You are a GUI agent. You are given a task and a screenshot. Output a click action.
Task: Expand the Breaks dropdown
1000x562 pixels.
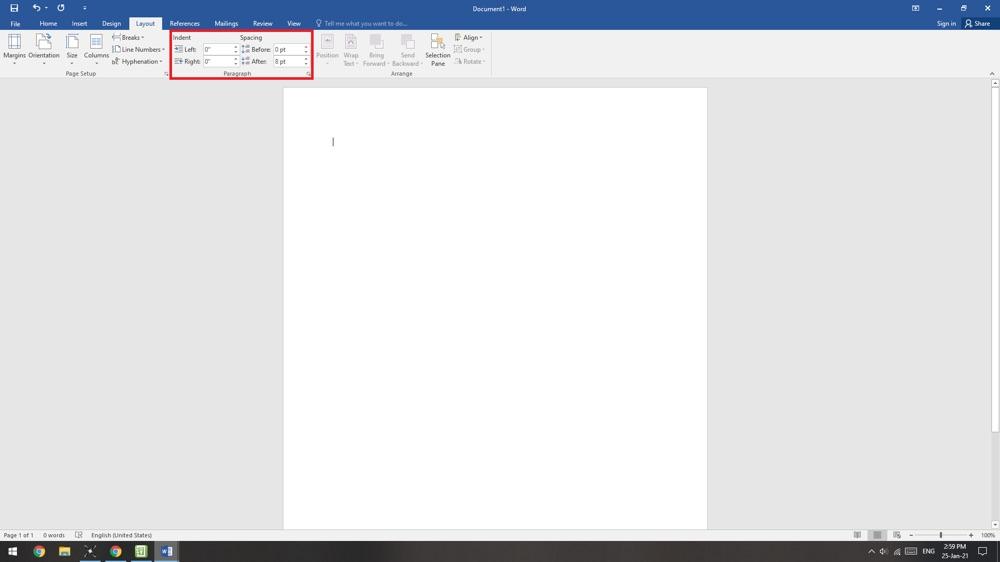point(129,37)
